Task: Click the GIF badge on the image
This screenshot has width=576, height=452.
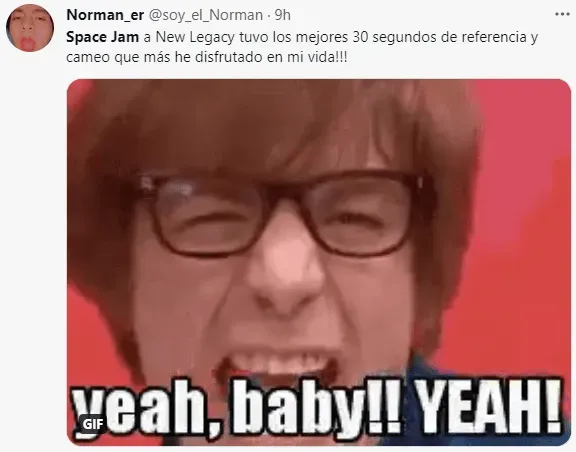Action: point(93,424)
